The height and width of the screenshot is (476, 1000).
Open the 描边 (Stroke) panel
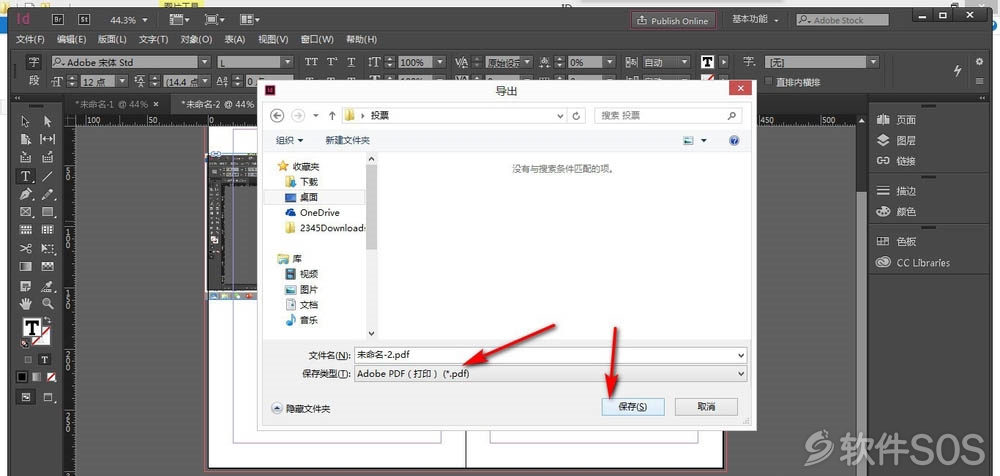click(x=896, y=191)
